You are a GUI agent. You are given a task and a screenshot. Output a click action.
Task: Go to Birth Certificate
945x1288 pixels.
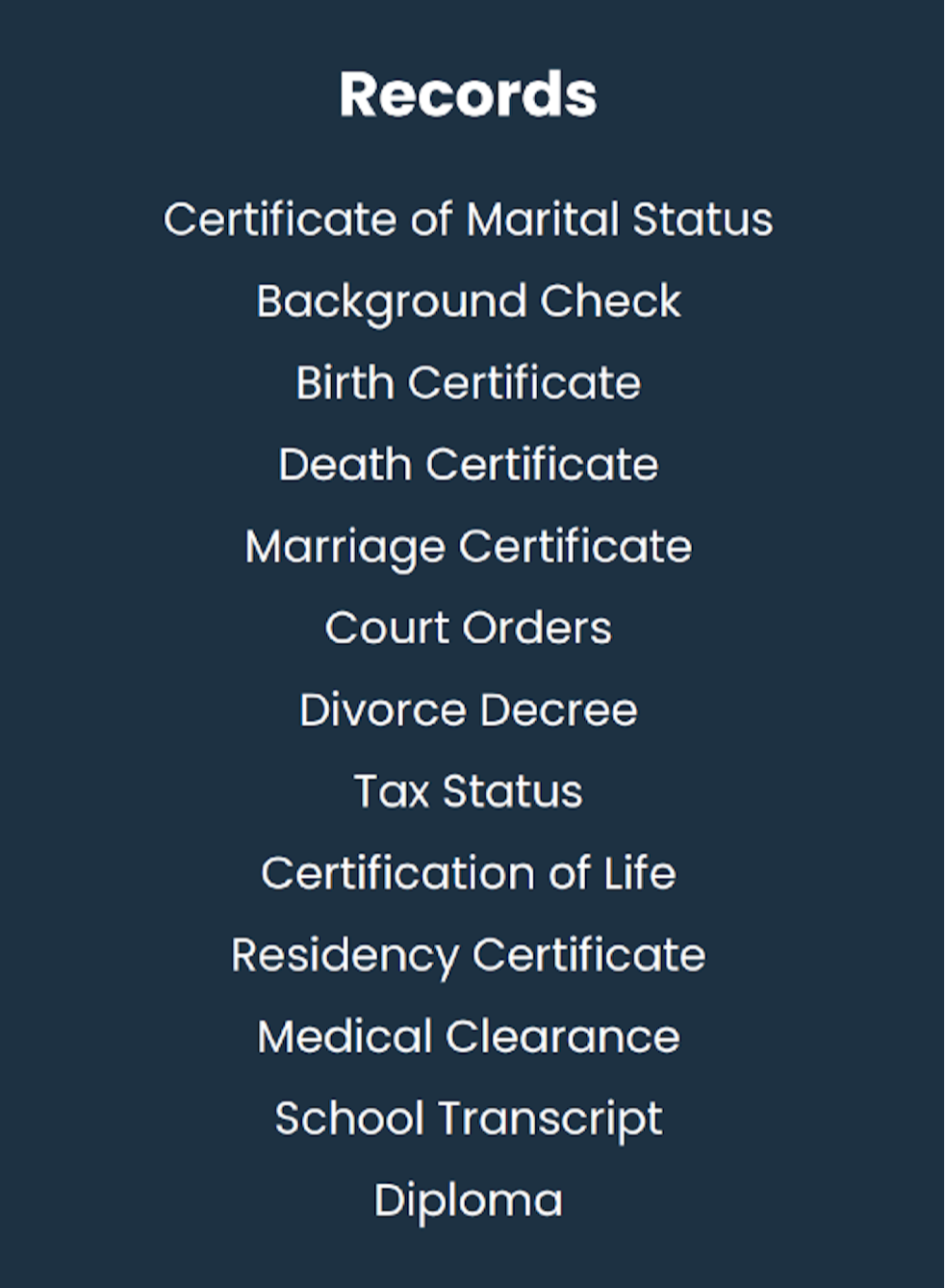(x=468, y=383)
